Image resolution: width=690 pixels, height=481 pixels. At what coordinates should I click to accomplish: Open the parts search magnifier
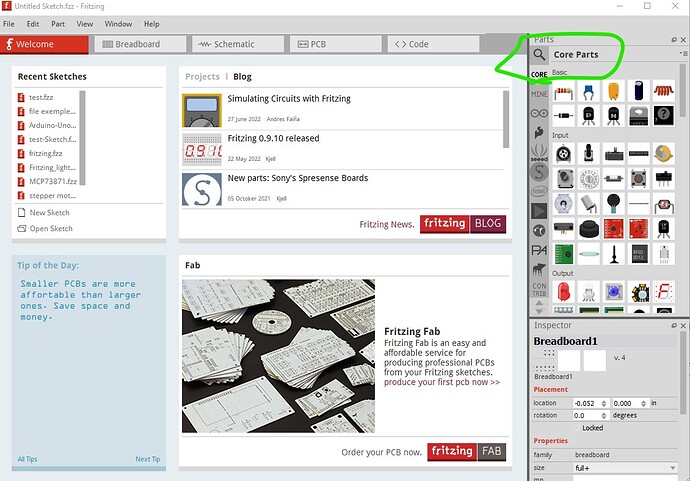click(x=539, y=55)
